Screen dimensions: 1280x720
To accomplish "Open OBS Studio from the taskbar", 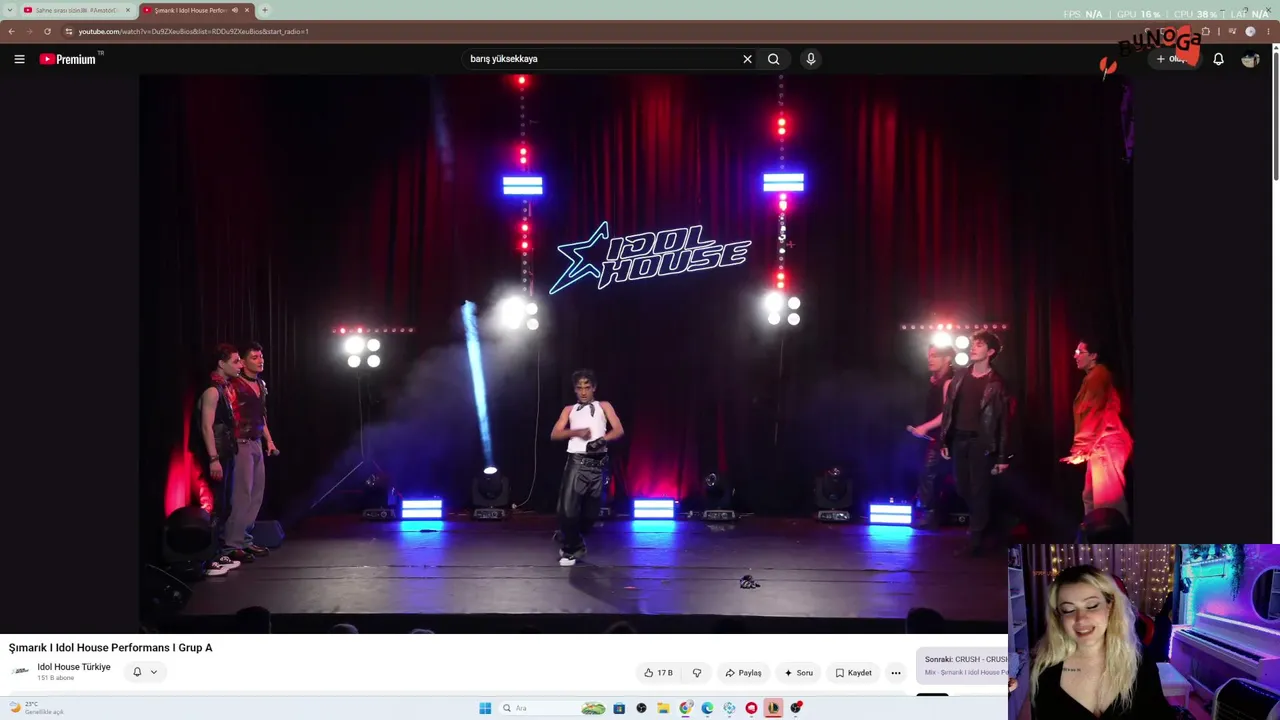I will [641, 708].
